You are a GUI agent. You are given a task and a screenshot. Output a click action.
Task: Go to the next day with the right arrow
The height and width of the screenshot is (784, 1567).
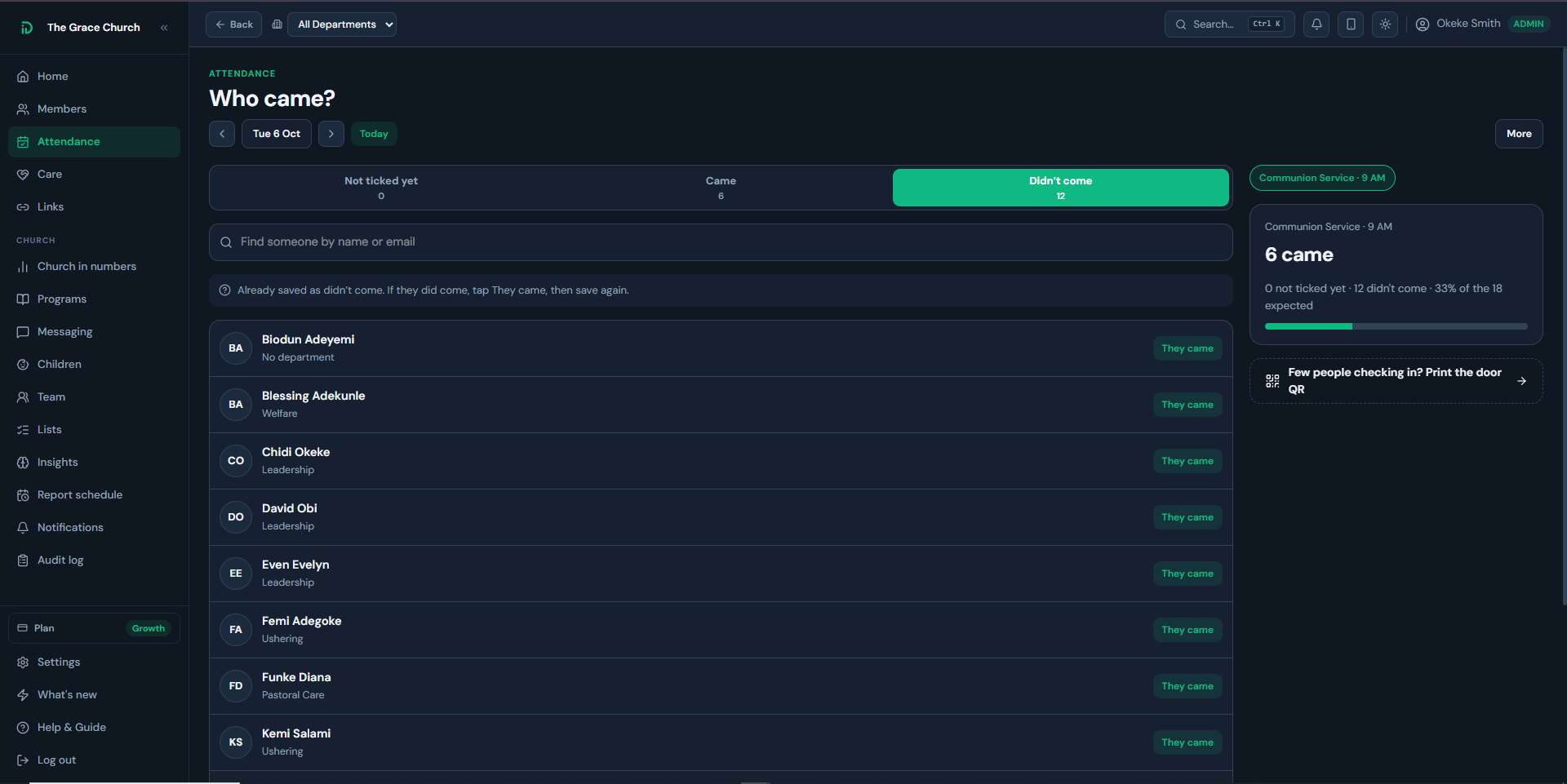tap(331, 134)
